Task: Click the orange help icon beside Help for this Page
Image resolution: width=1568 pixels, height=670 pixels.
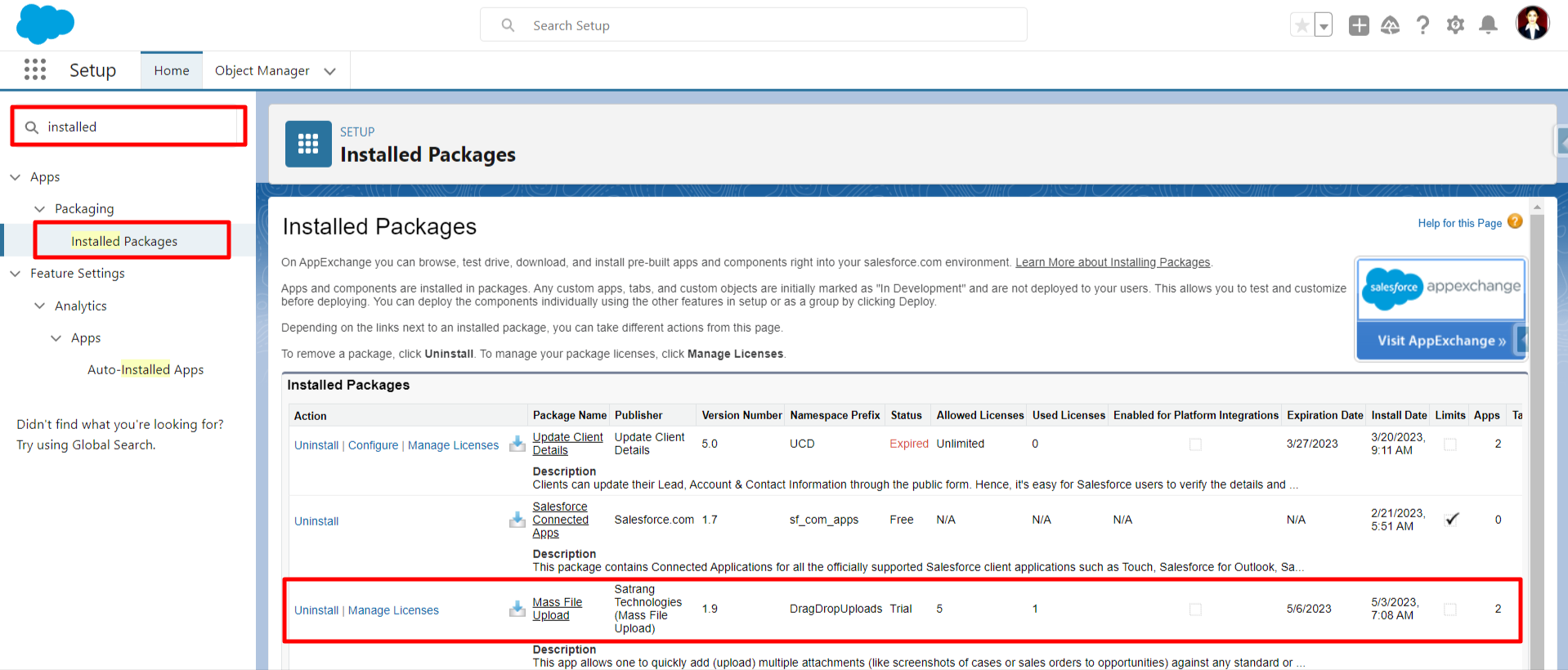Action: (1515, 221)
